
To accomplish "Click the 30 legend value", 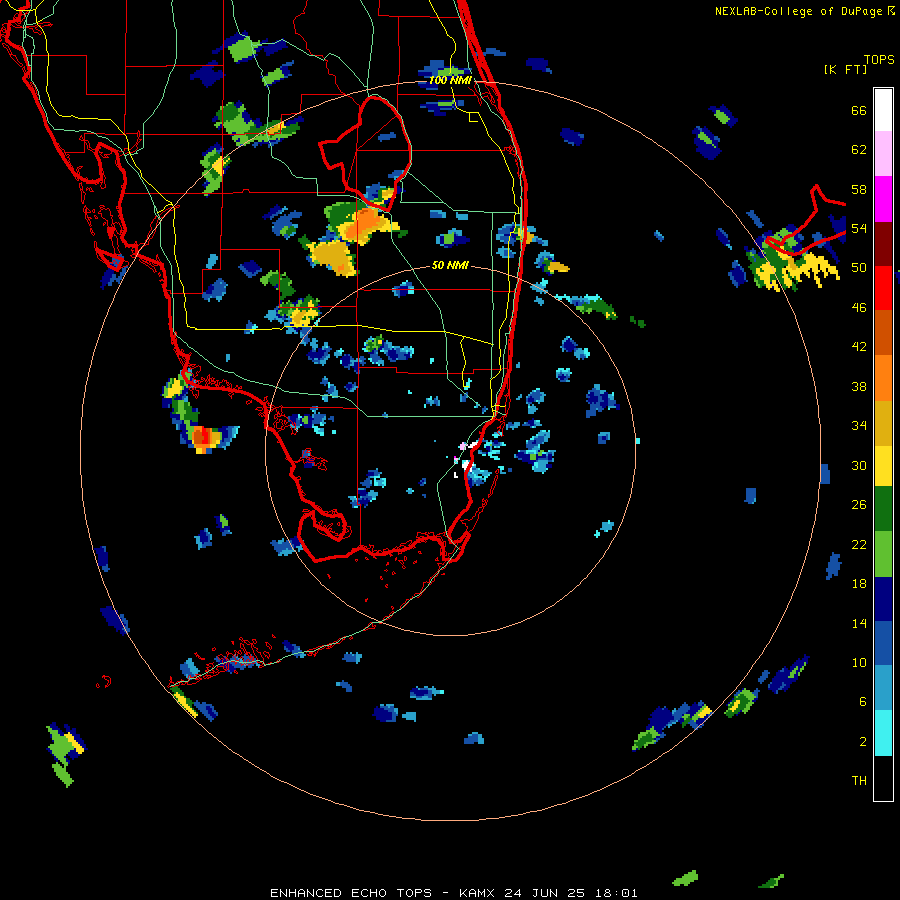I will pyautogui.click(x=859, y=465).
